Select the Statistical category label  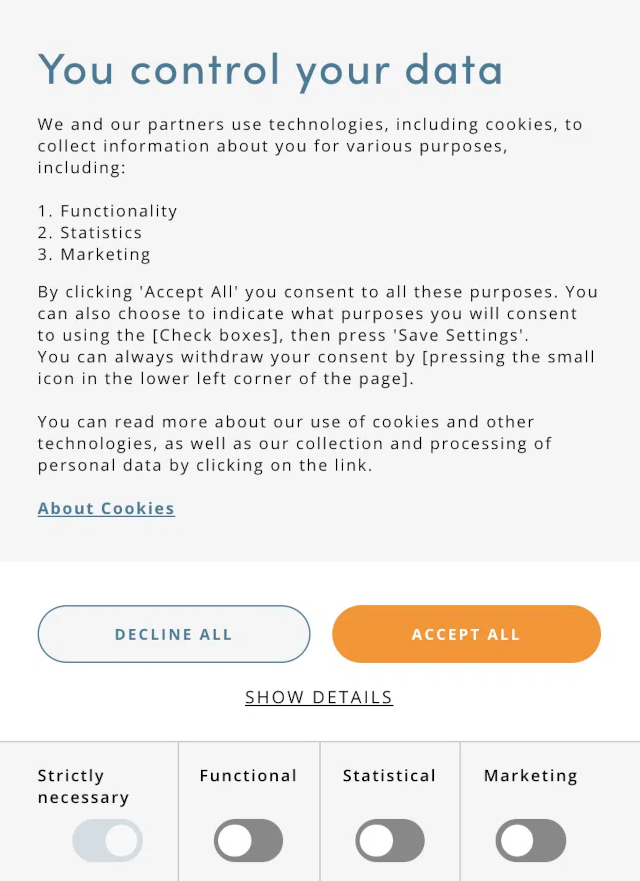pos(389,775)
